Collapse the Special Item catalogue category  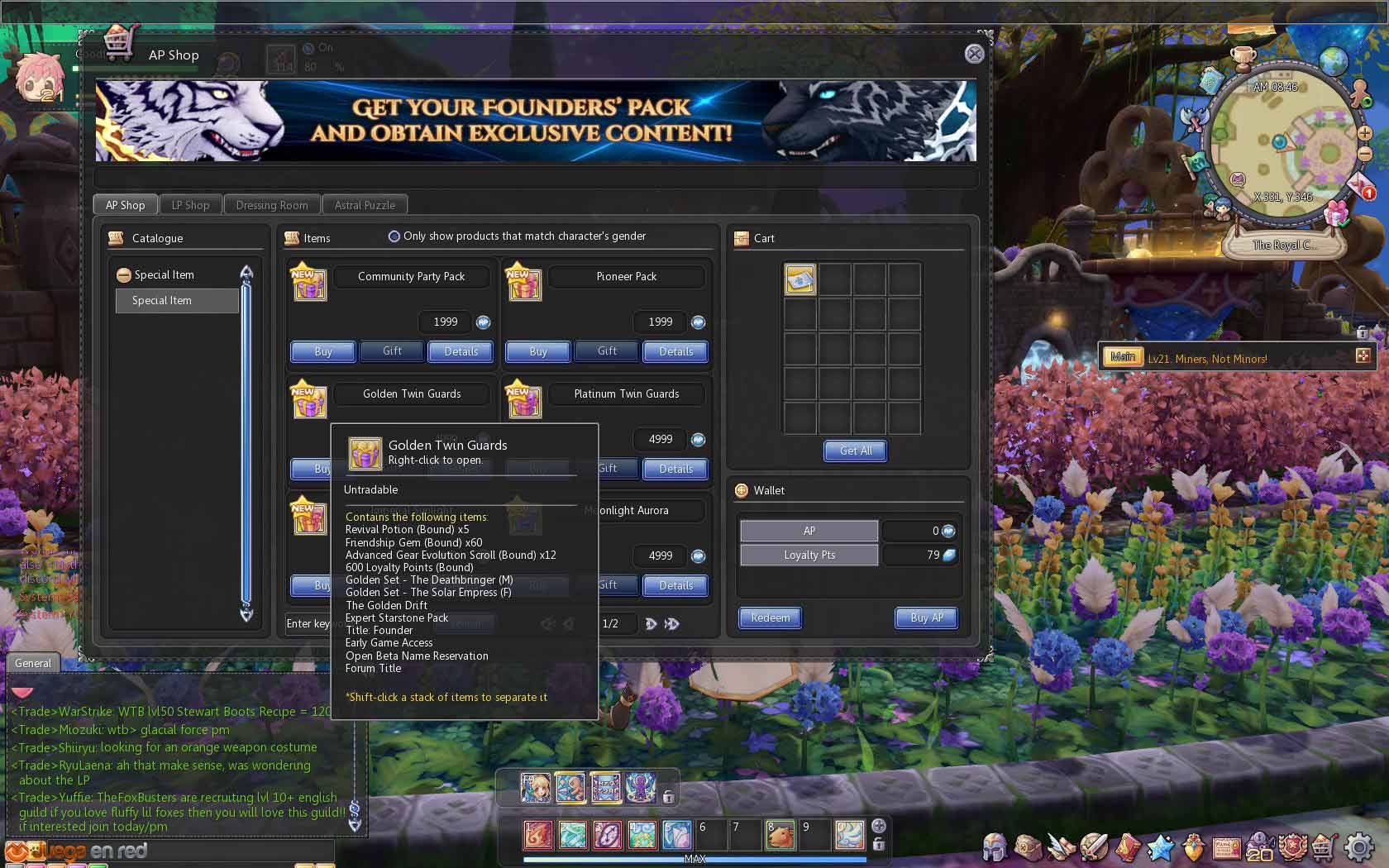pos(124,275)
